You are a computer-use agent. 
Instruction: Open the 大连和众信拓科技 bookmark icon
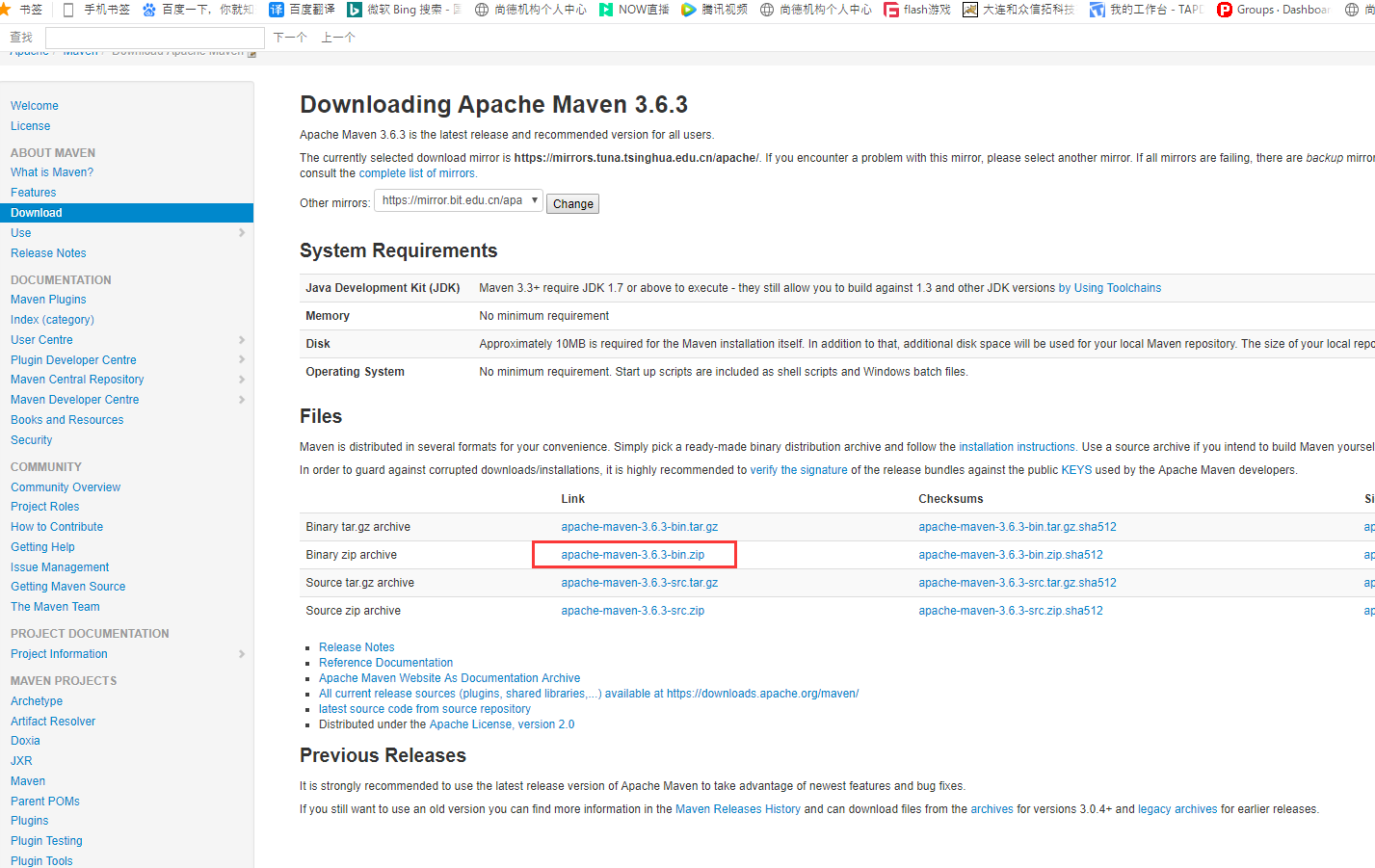tap(970, 10)
